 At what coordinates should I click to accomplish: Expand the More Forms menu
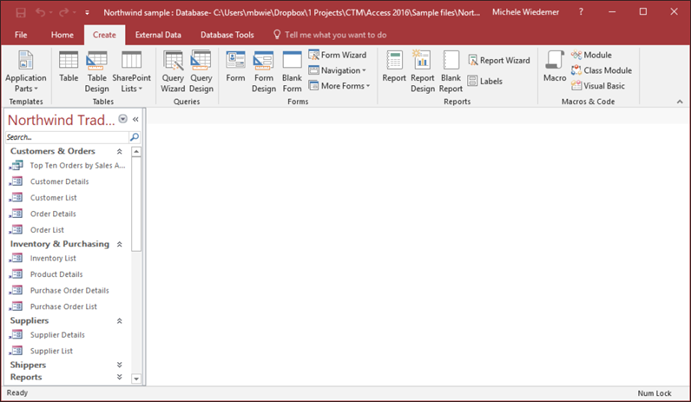(x=339, y=86)
